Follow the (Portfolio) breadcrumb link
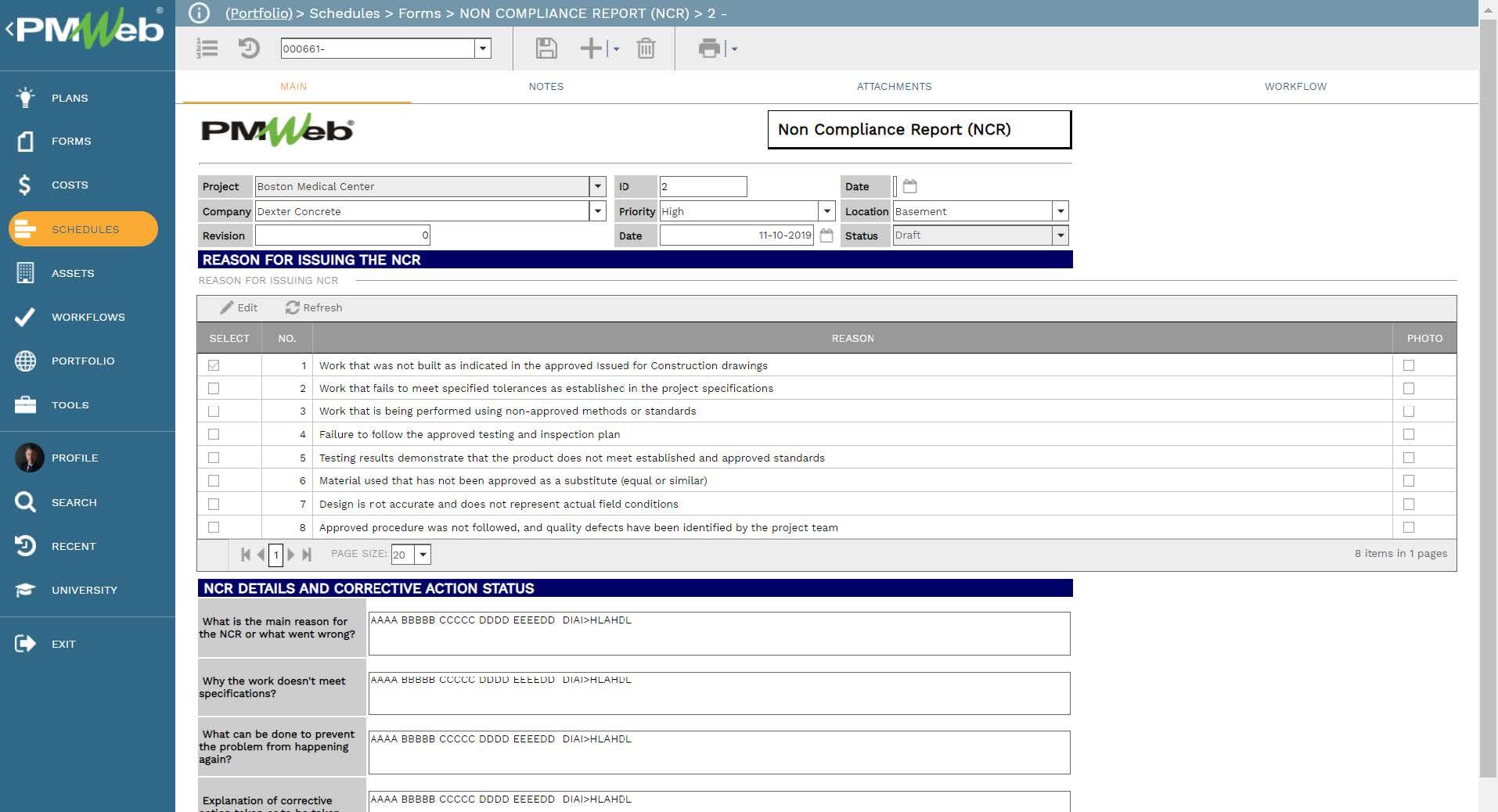 [x=258, y=13]
